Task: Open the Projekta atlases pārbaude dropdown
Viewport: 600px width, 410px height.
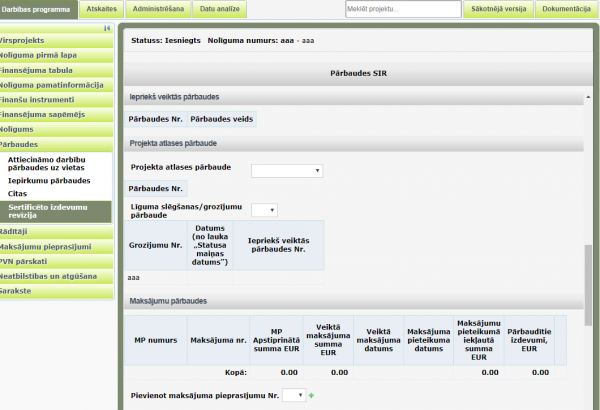Action: point(286,171)
